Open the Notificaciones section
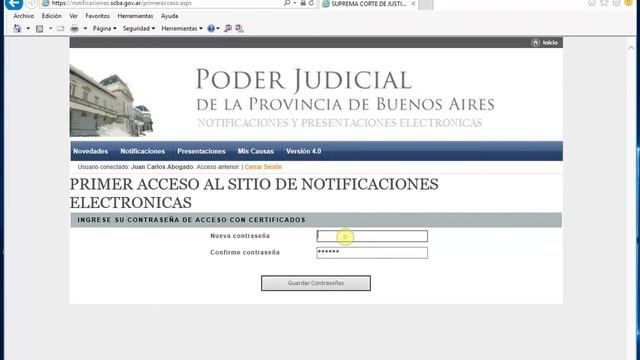Image resolution: width=640 pixels, height=360 pixels. [142, 151]
